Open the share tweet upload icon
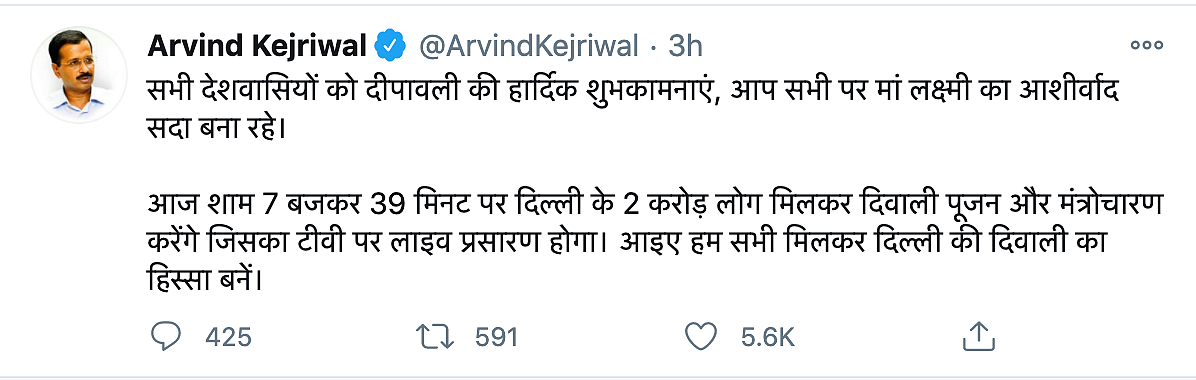The image size is (1196, 380). coord(976,336)
